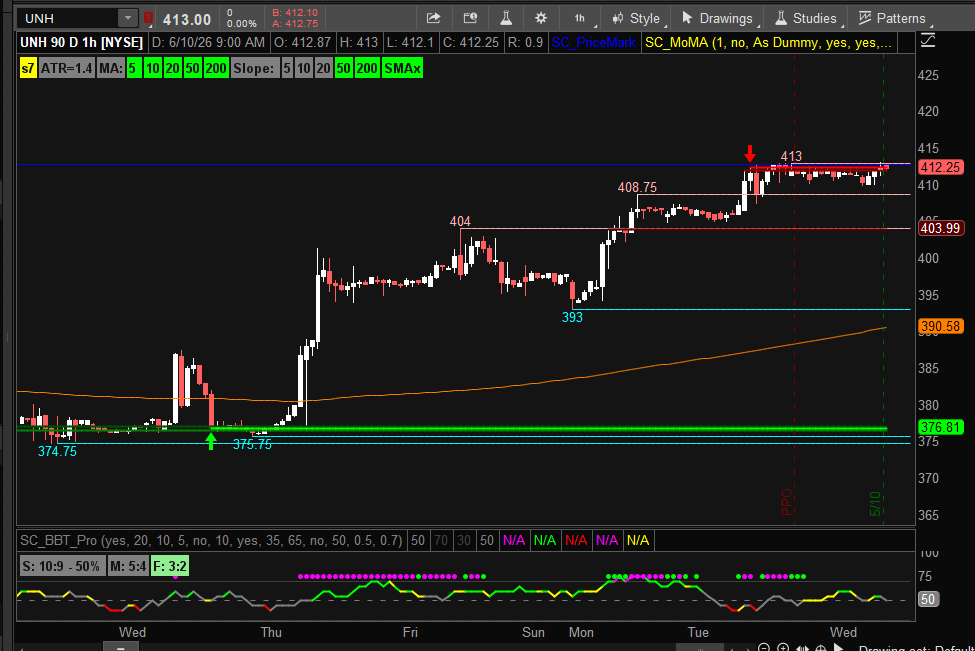Viewport: 975px width, 651px height.
Task: Click the green 10 label after MA:
Action: click(x=152, y=68)
